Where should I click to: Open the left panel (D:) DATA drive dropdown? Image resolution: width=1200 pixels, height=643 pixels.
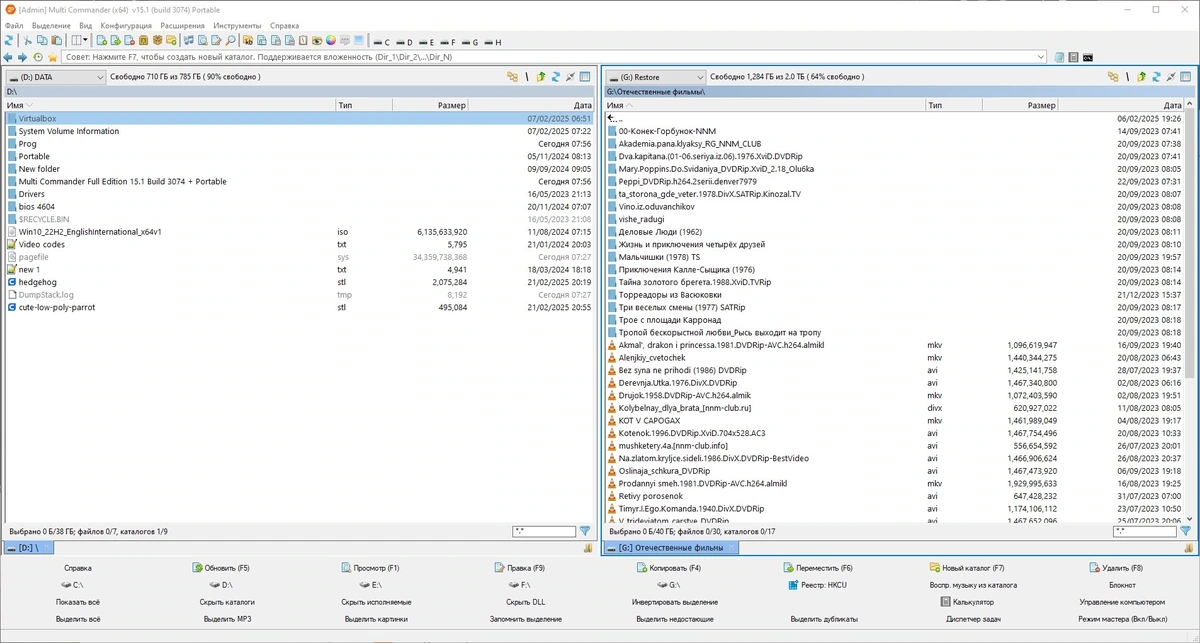[55, 76]
